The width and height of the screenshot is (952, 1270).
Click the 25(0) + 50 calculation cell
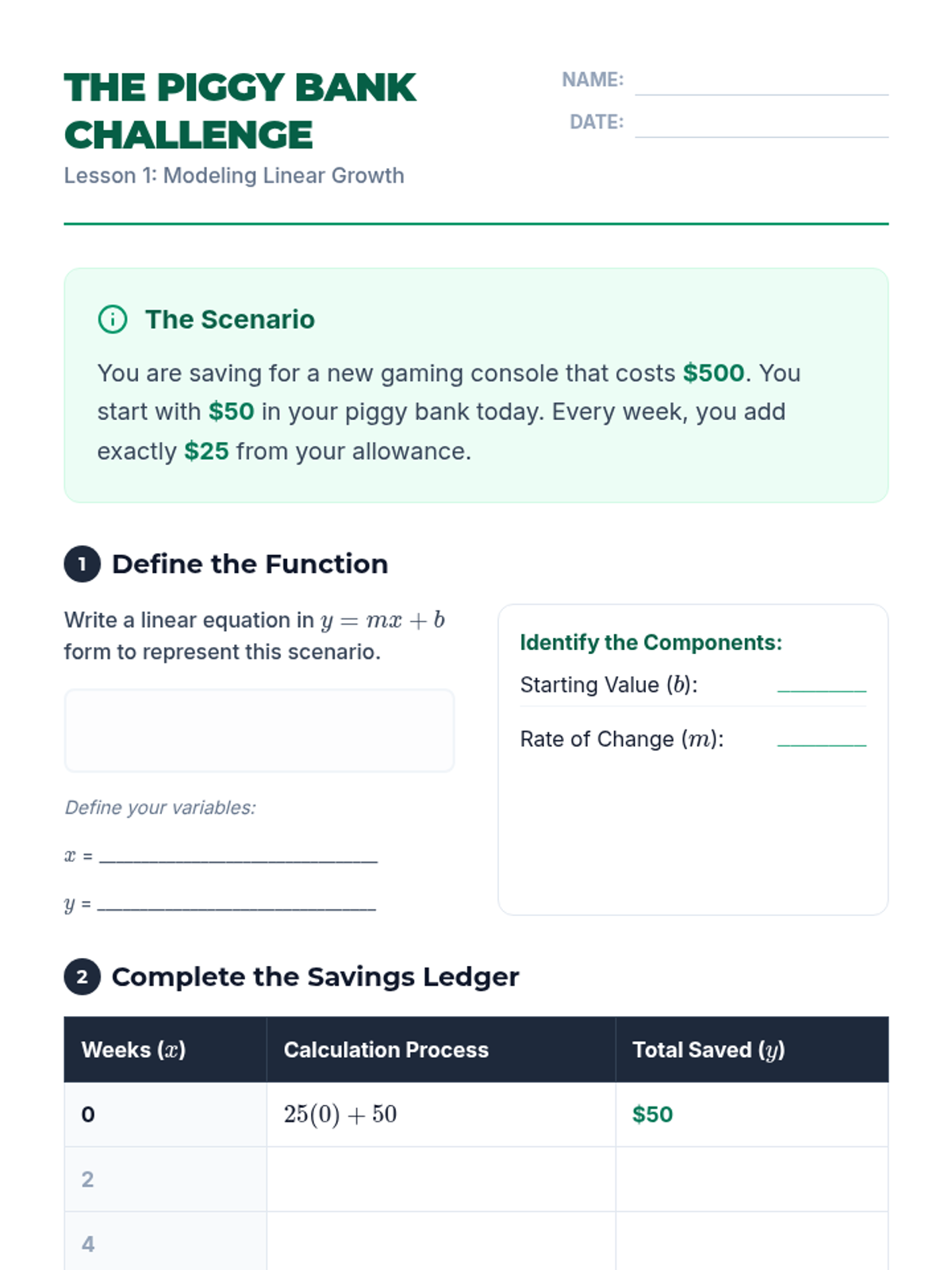click(340, 1114)
